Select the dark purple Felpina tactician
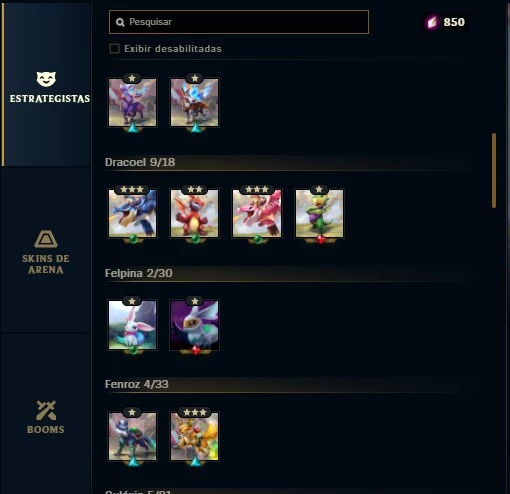The height and width of the screenshot is (494, 510). pyautogui.click(x=195, y=325)
